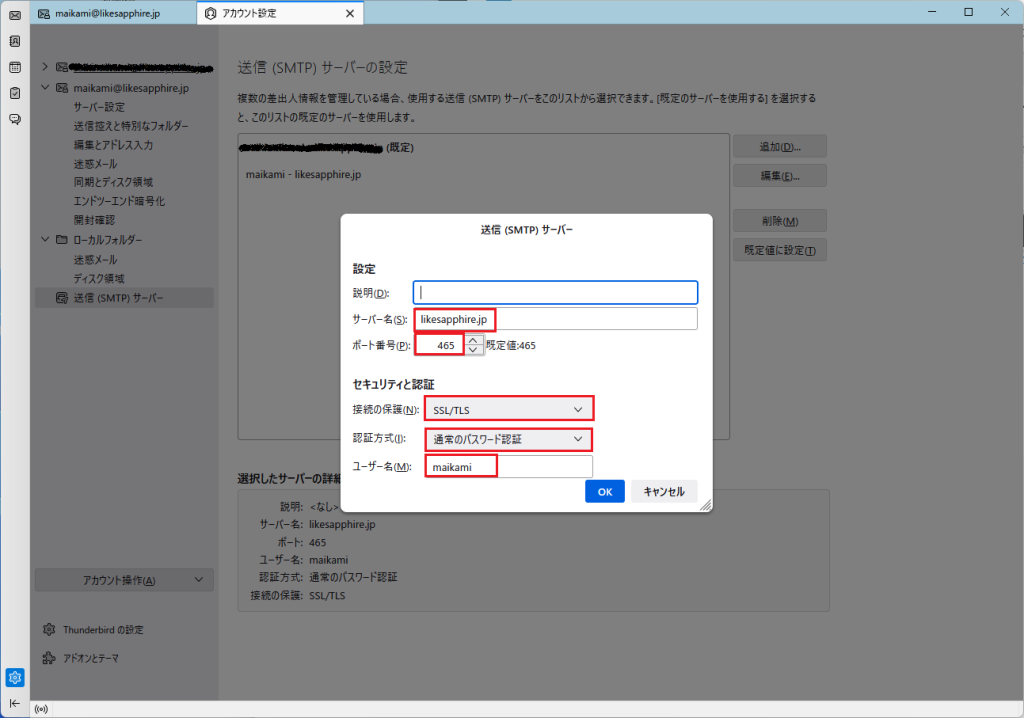
Task: Collapse the maikami@likesapphire.jp account tree
Action: tap(45, 88)
